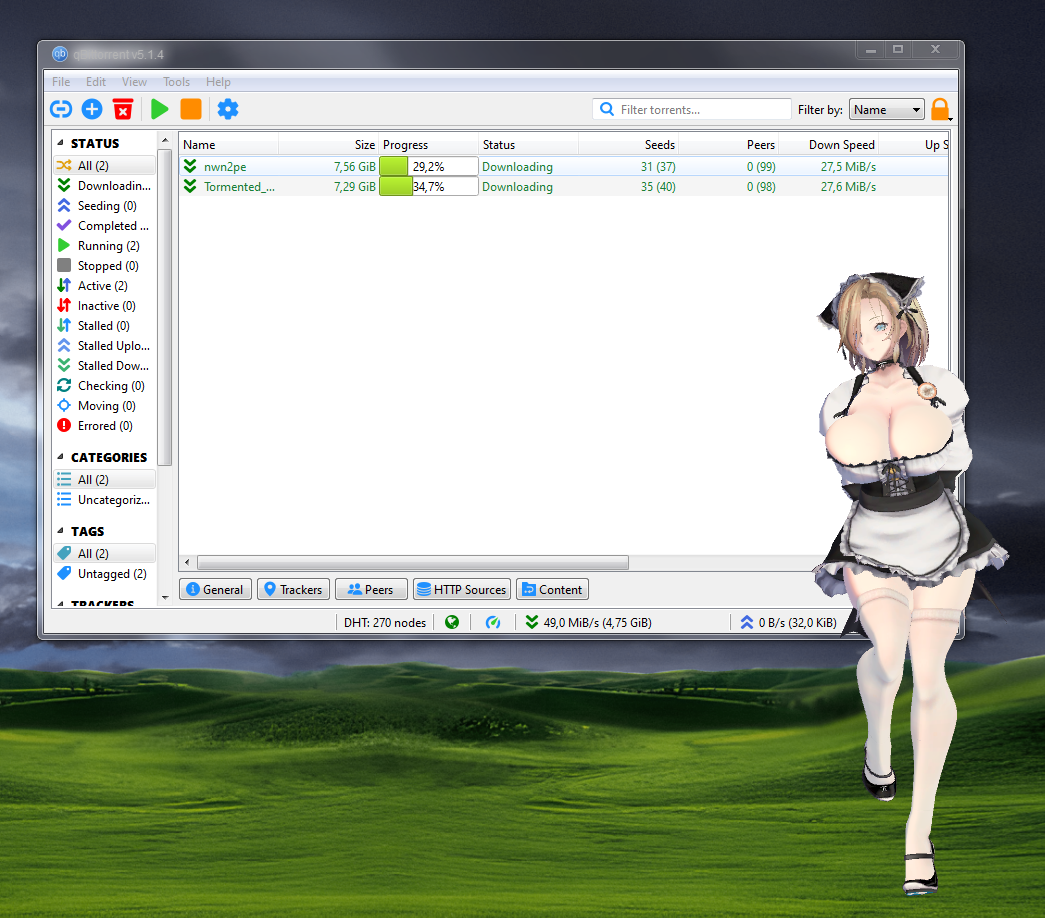
Task: Click the DHT: 270 nodes status text
Action: click(x=385, y=623)
